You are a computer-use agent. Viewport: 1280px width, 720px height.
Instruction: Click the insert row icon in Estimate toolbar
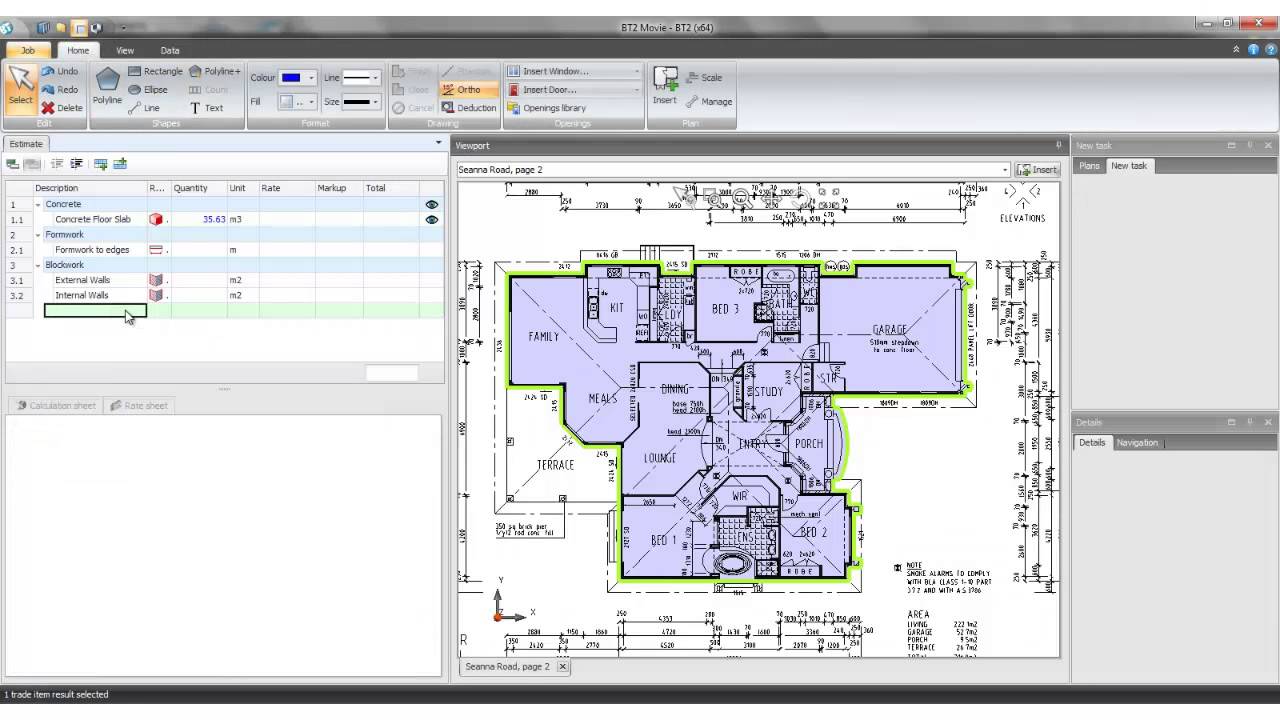tap(100, 164)
